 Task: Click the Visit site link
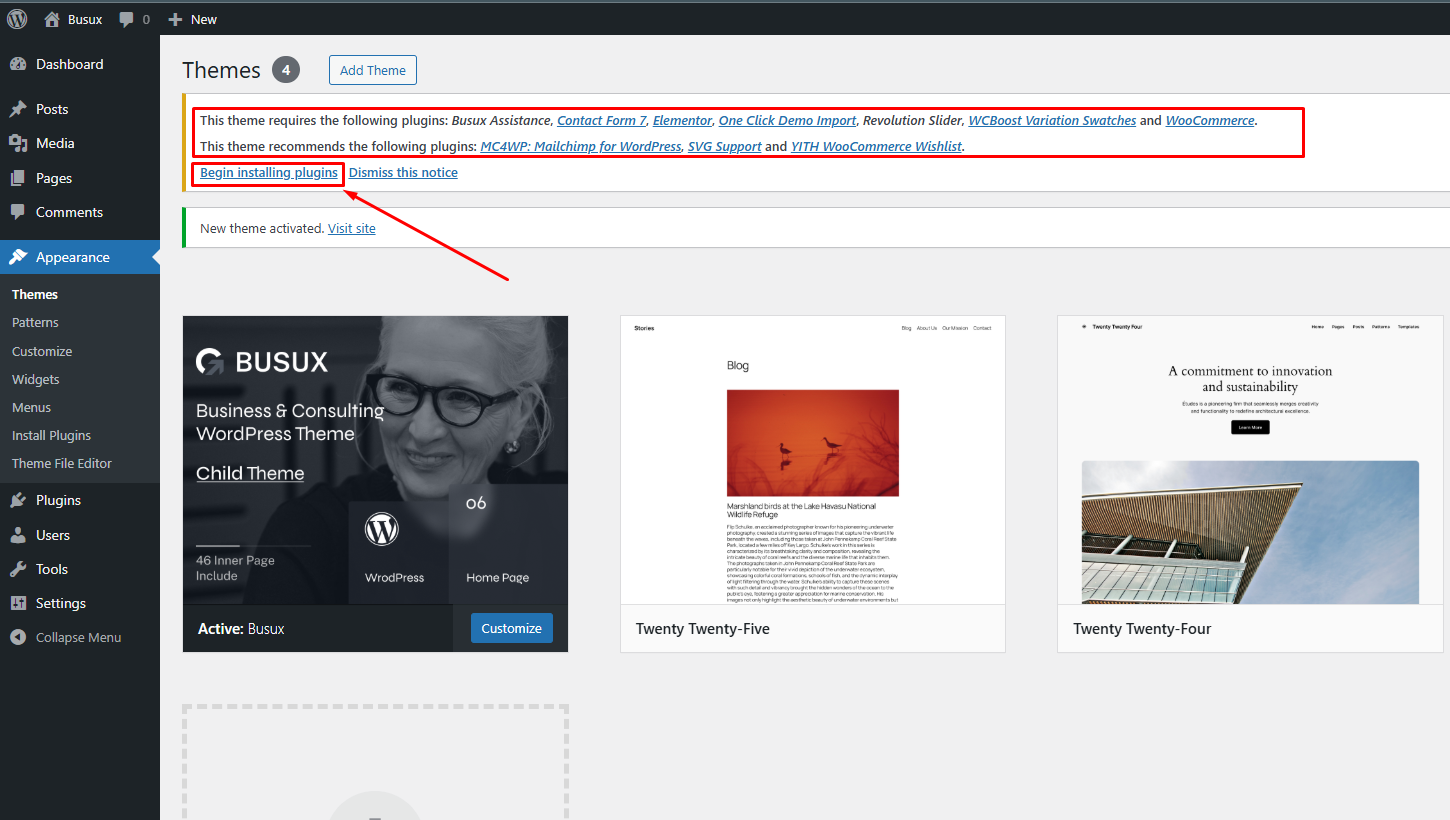click(x=352, y=228)
